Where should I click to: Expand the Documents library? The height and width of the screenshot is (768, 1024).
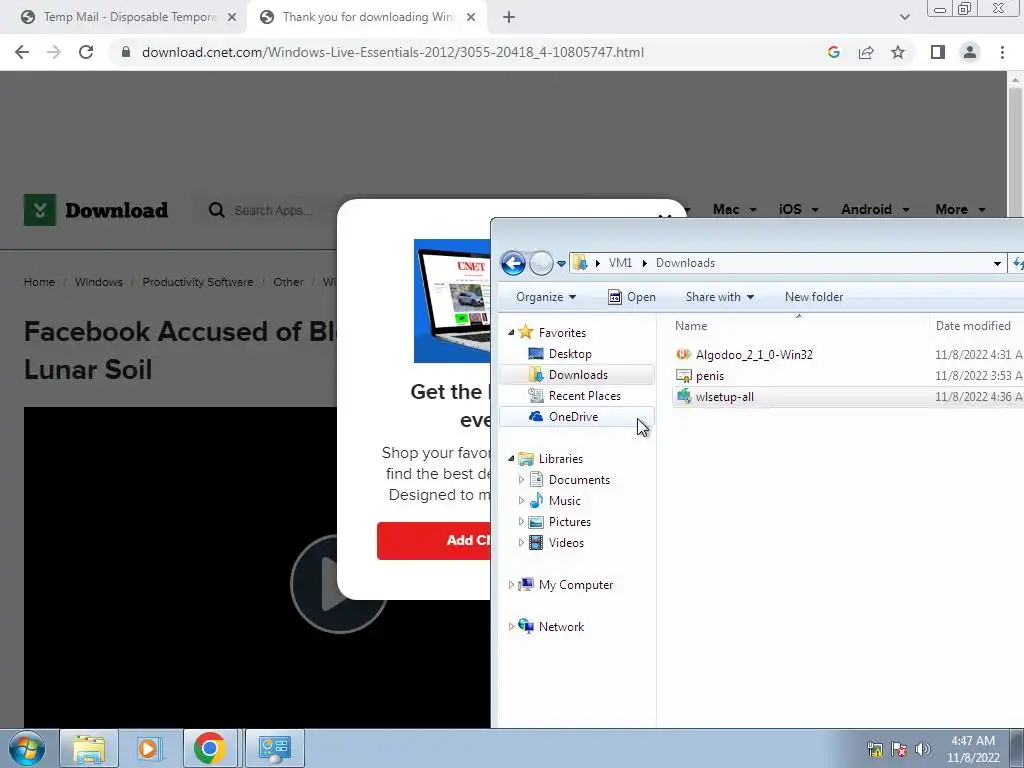click(x=521, y=479)
